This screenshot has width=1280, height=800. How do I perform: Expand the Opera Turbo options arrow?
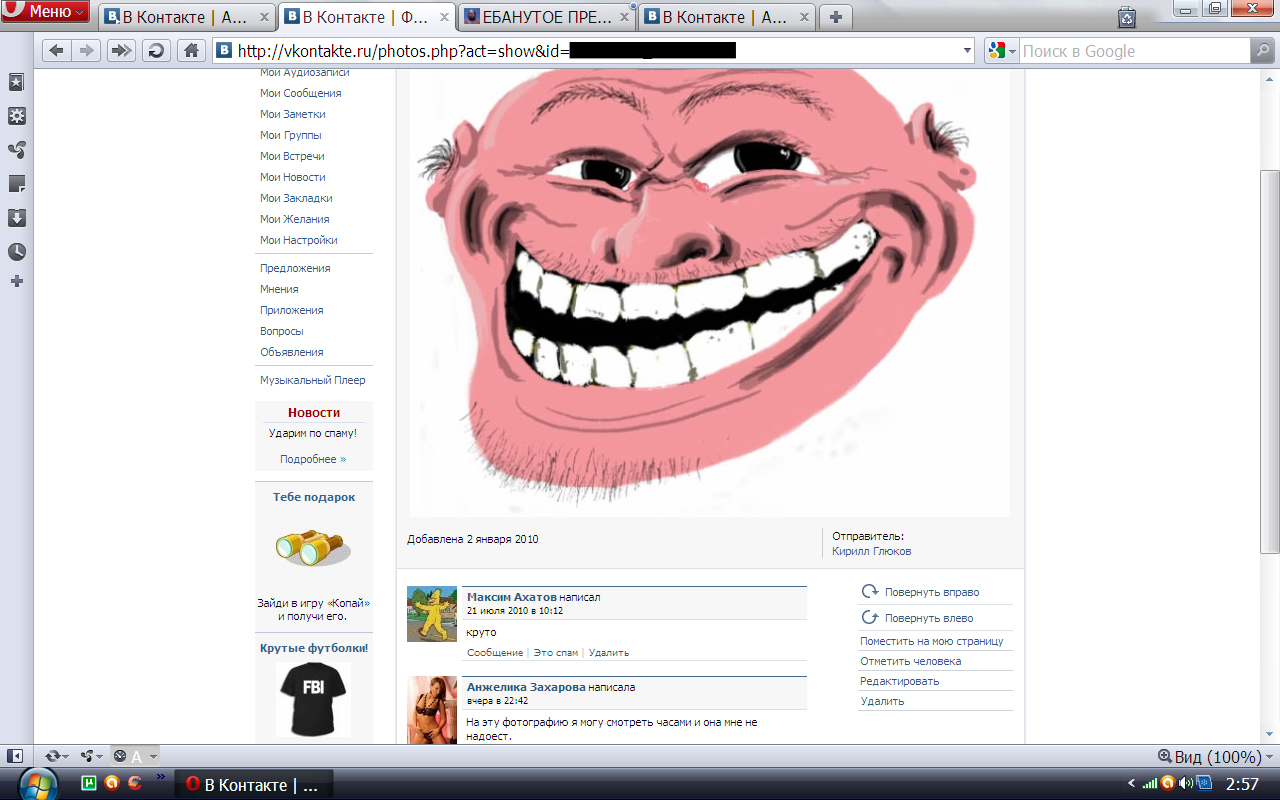click(x=153, y=756)
